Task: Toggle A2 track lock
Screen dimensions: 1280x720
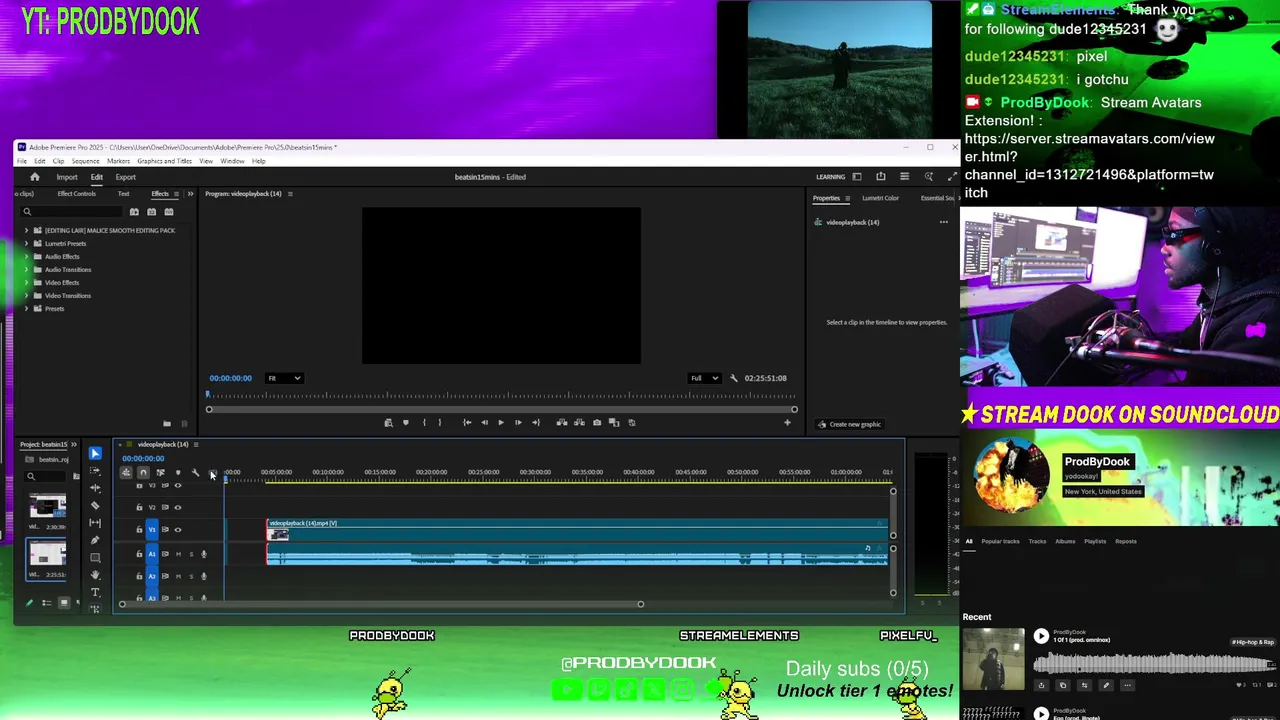Action: 139,576
